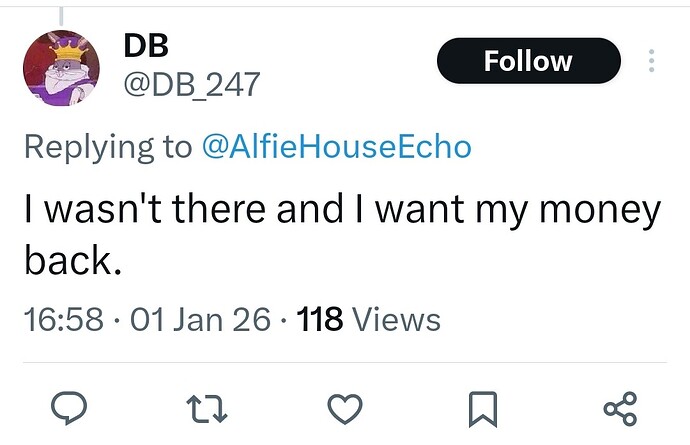Click the word Views

(x=397, y=319)
